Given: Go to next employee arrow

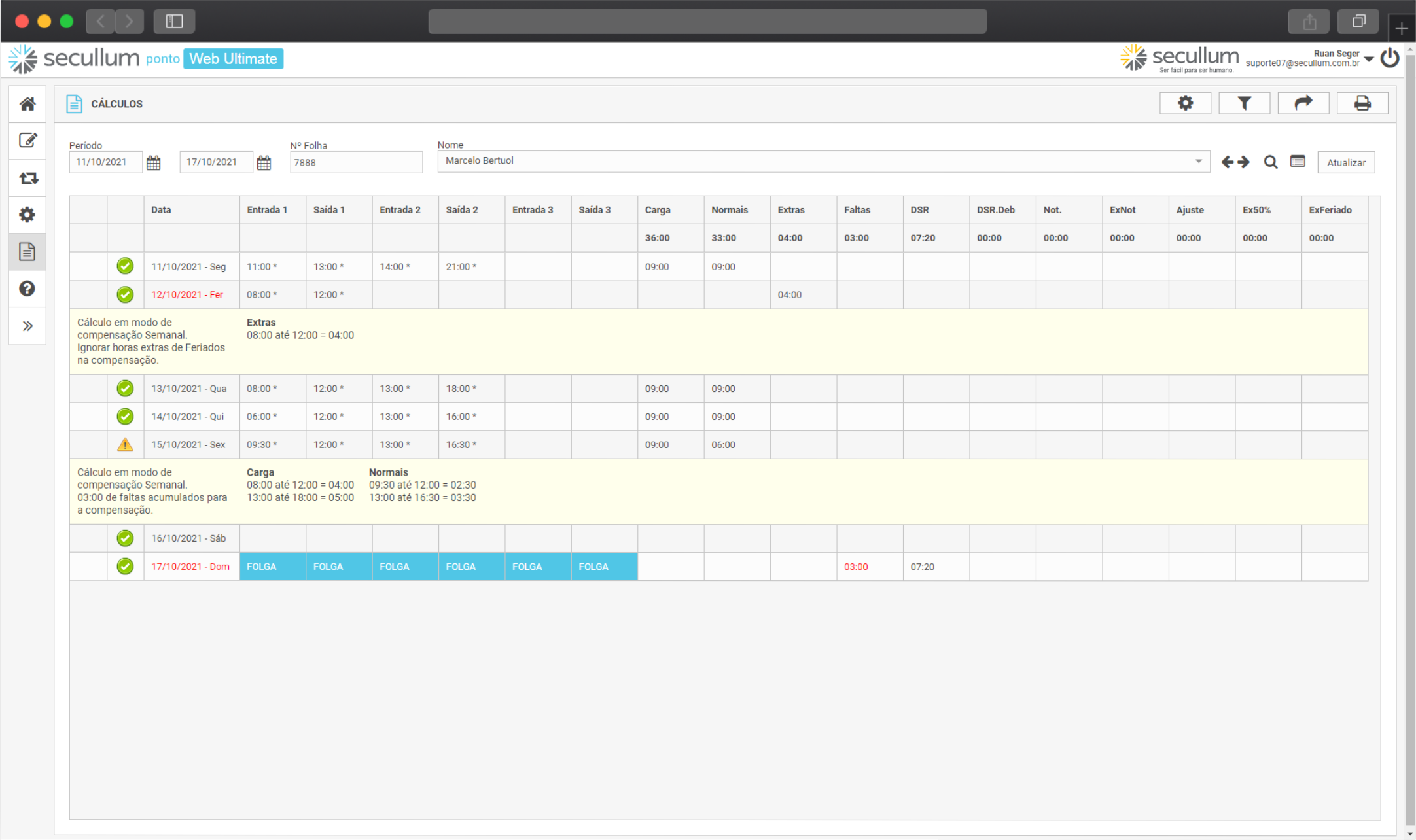Looking at the screenshot, I should [1244, 162].
